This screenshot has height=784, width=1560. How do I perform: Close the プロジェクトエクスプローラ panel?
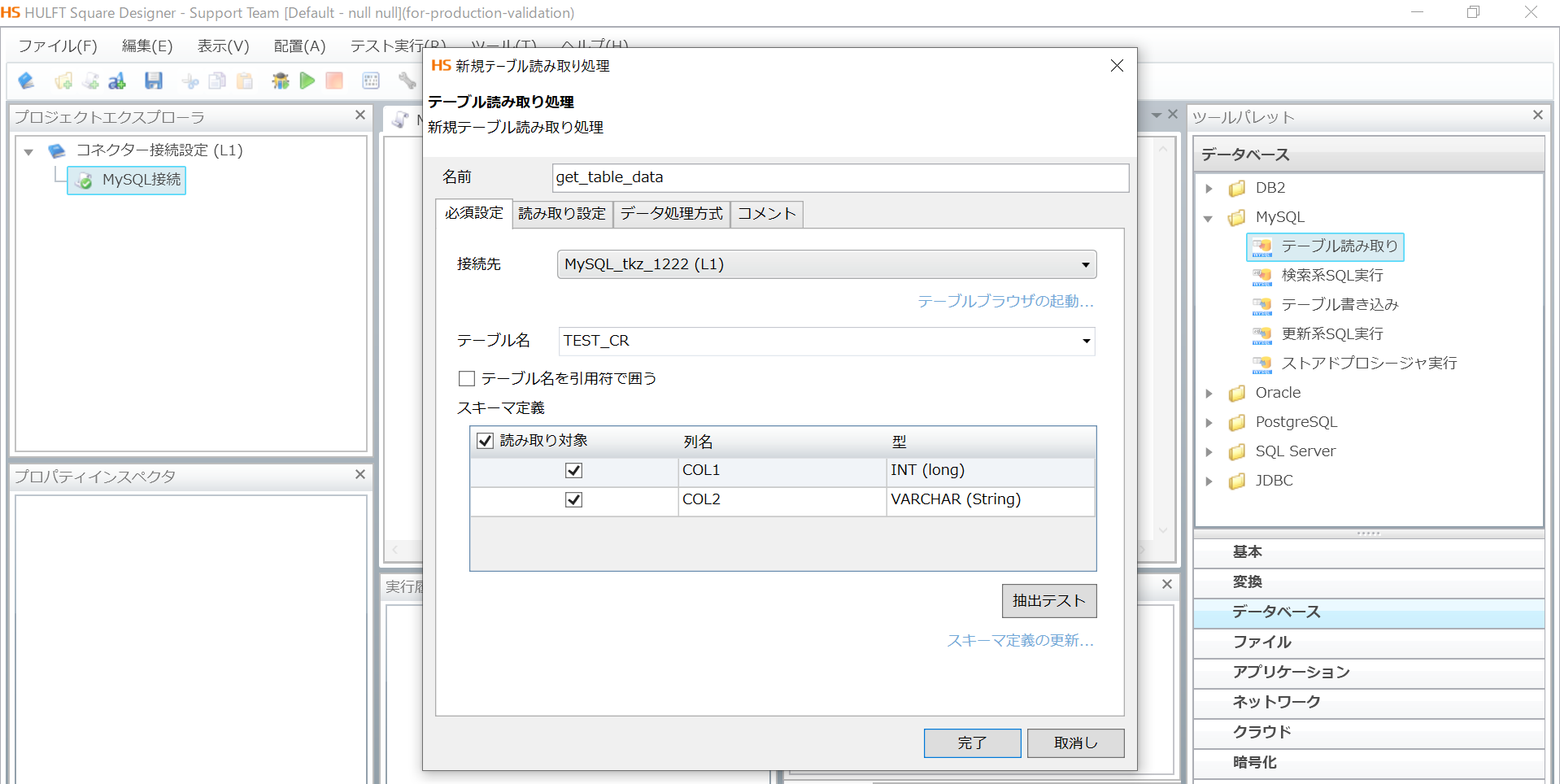click(360, 115)
